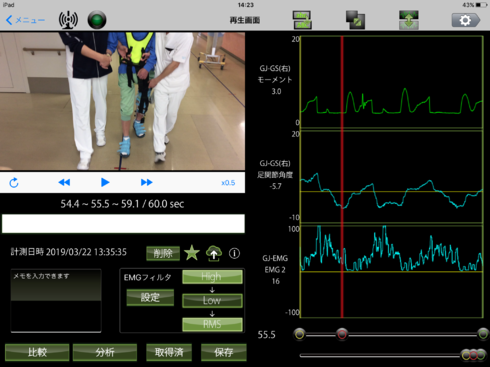Tap the green status indicator light

(97, 20)
